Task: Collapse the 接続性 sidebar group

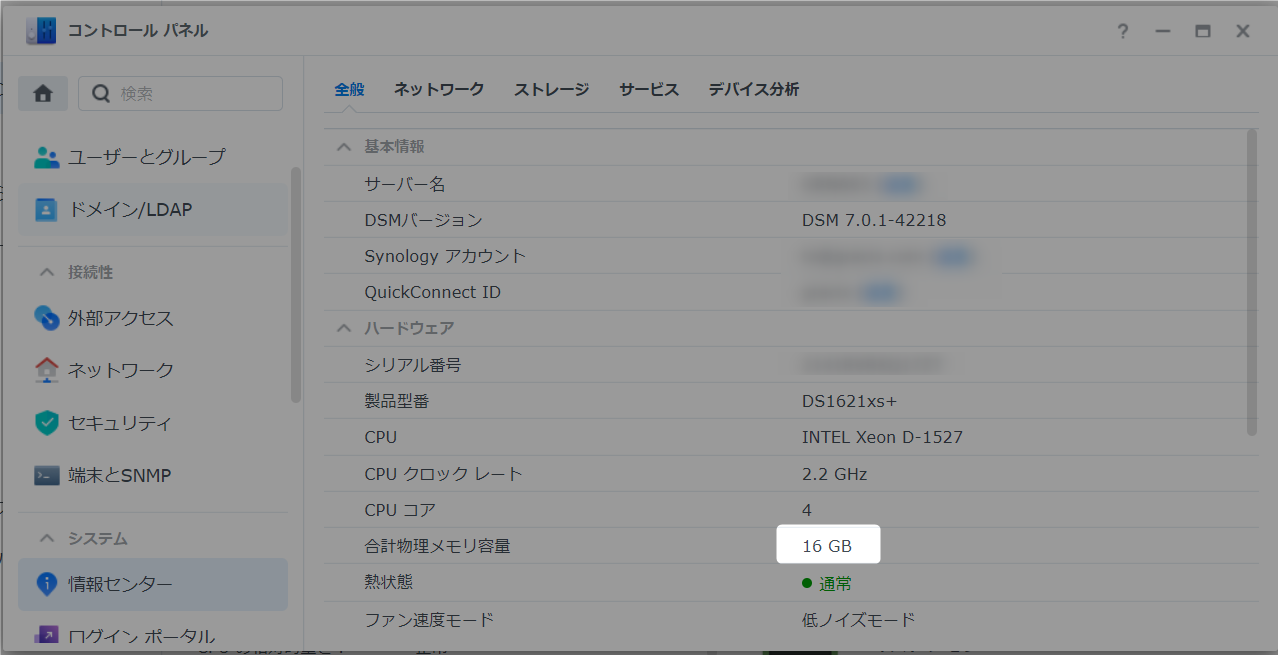Action: (46, 272)
